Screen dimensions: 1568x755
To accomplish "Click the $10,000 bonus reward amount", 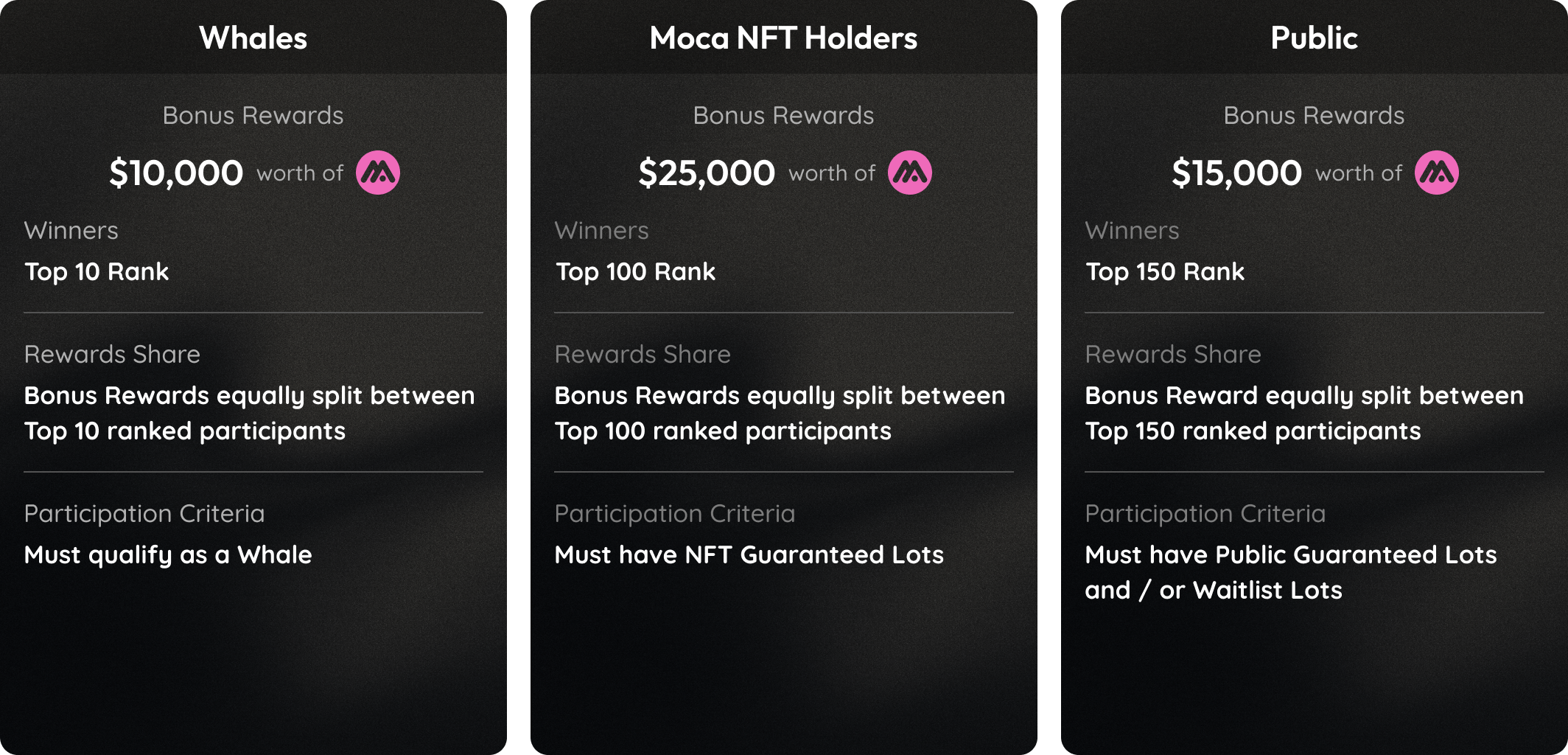I will 176,173.
